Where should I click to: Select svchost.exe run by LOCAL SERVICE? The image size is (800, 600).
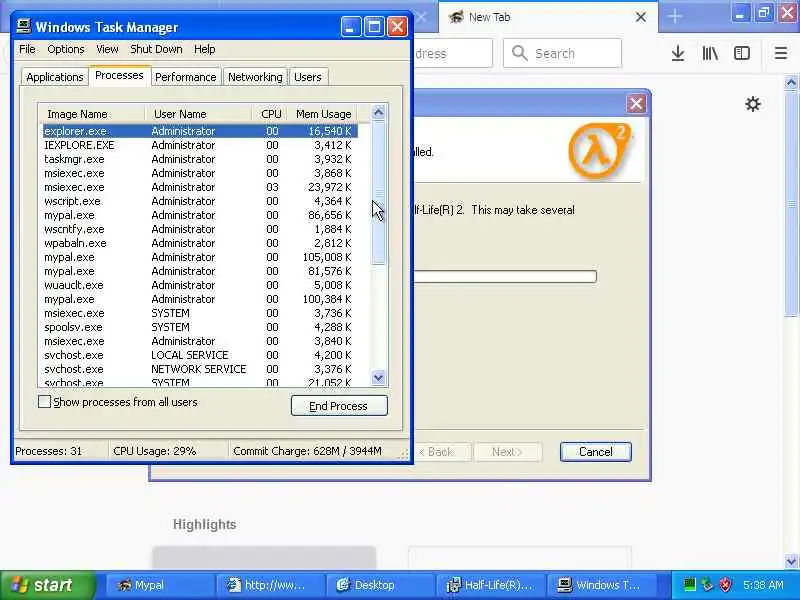(200, 355)
